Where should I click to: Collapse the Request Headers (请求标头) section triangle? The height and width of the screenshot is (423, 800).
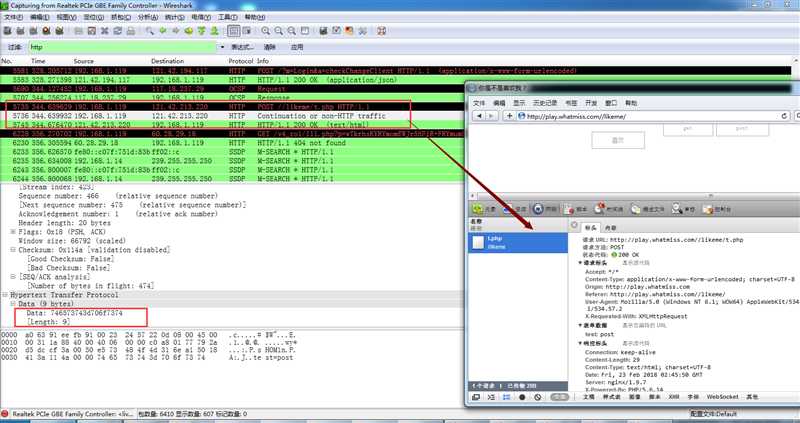click(581, 263)
